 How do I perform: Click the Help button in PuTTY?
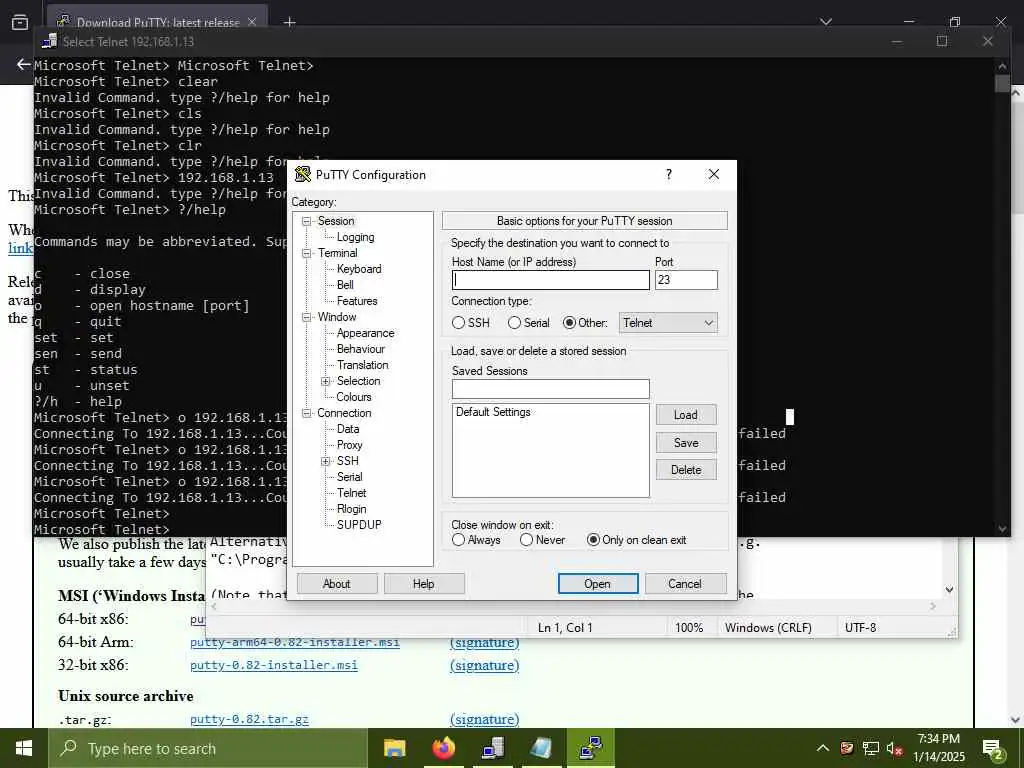(424, 584)
